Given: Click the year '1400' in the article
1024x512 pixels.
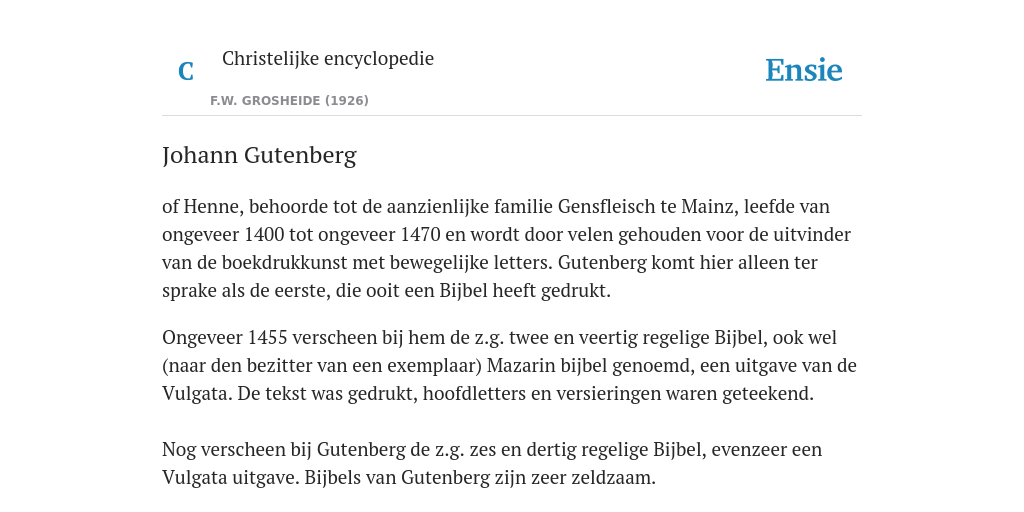Looking at the screenshot, I should (264, 234).
